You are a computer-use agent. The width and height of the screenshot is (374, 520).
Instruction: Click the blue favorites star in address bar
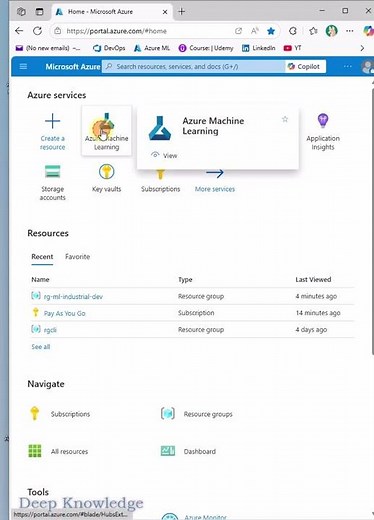(x=271, y=31)
